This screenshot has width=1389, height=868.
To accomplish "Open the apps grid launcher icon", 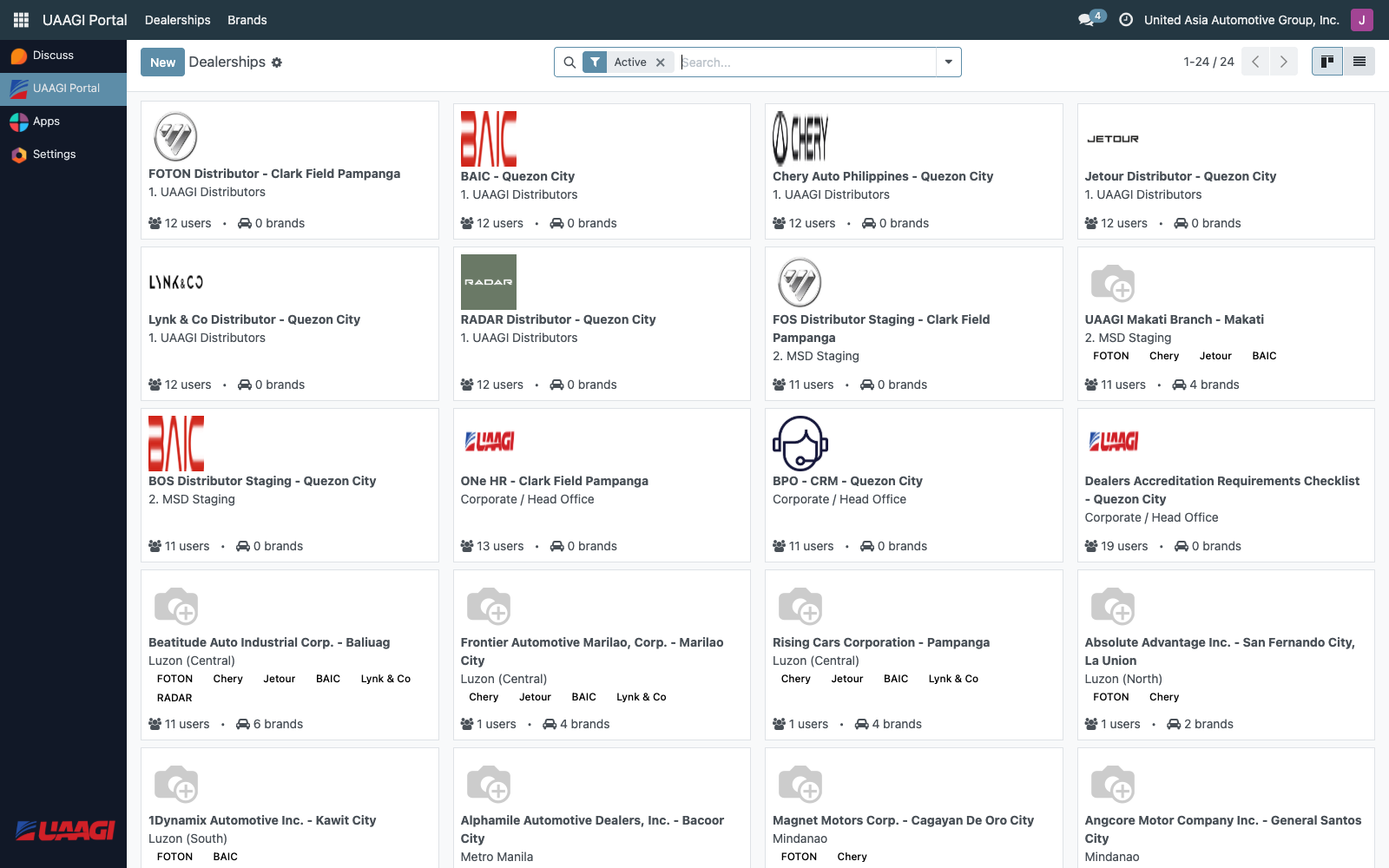I will click(x=21, y=19).
